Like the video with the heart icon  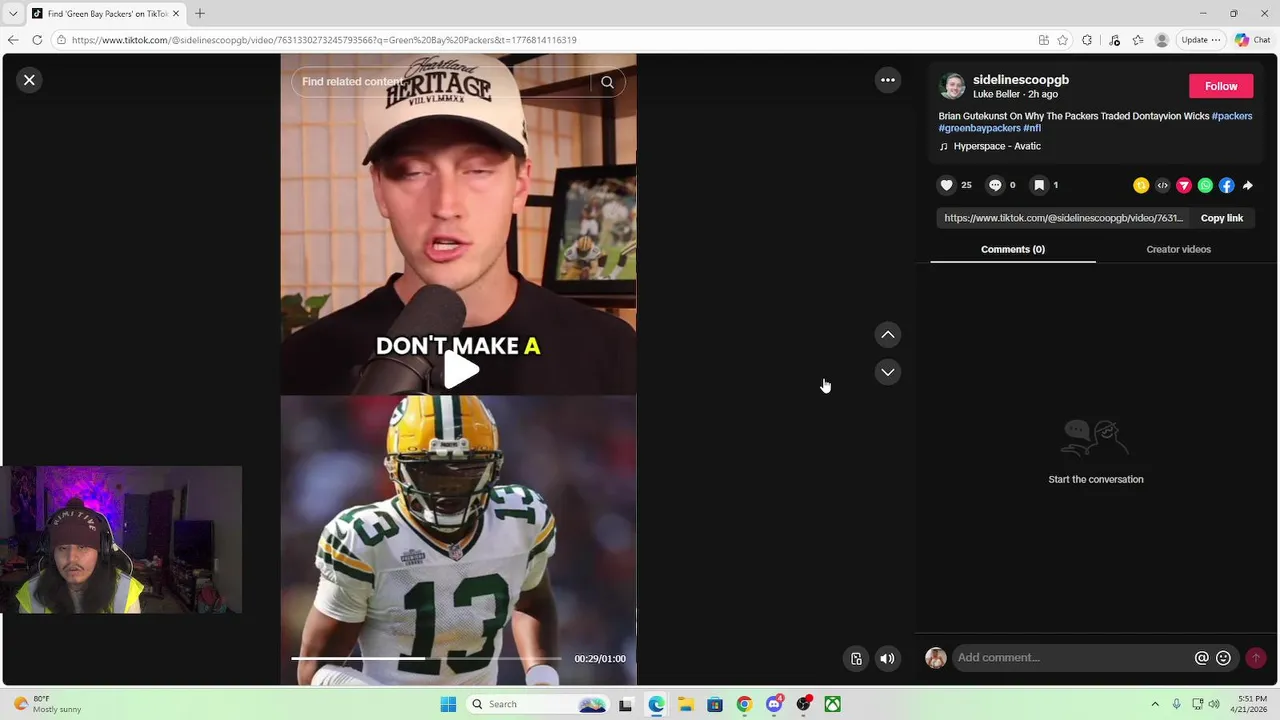tap(946, 185)
